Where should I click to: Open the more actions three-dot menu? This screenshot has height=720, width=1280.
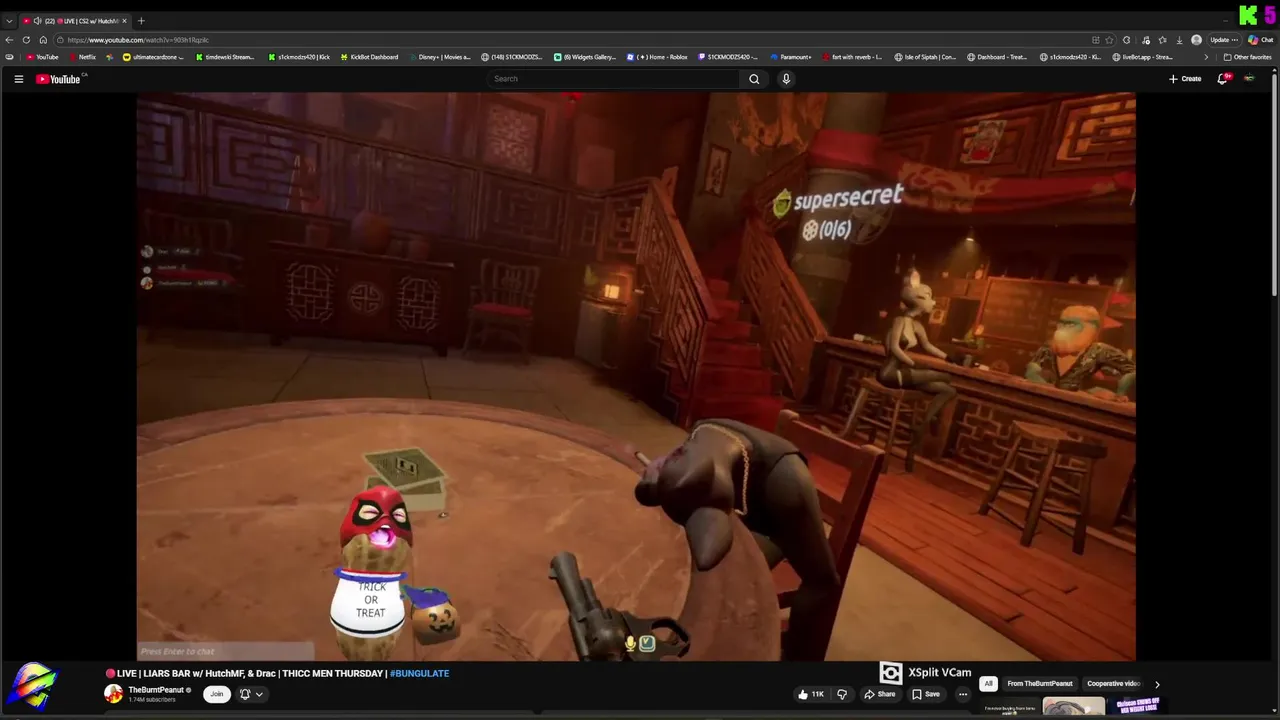(x=963, y=694)
